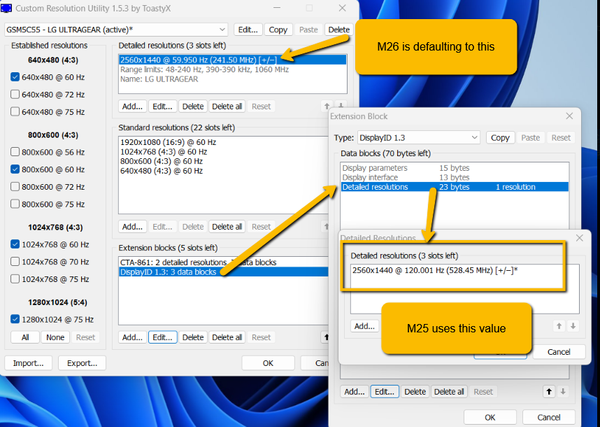Click Add... under Extension blocks
The image size is (600, 427).
(132, 337)
